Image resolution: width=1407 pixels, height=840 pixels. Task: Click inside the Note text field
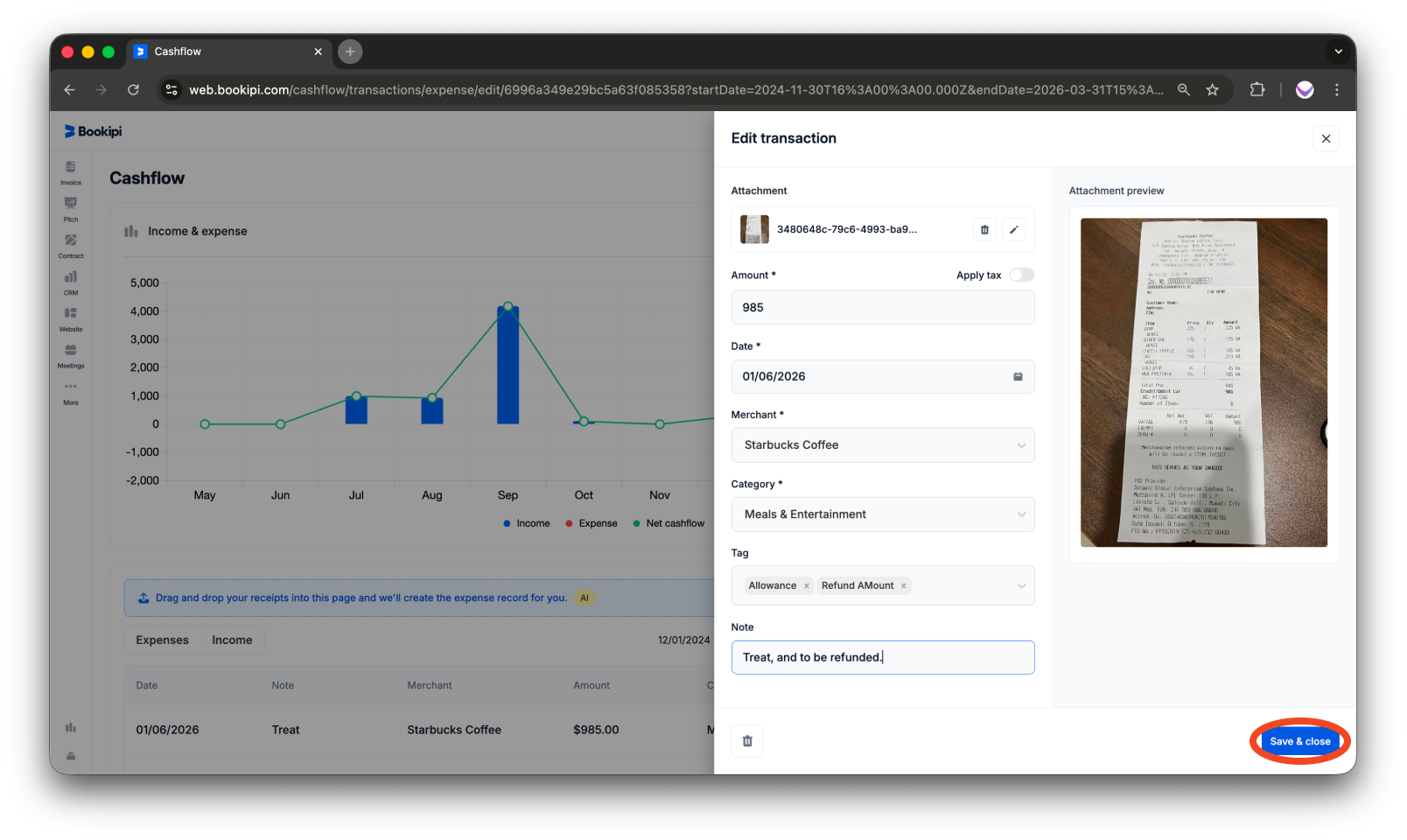[x=882, y=657]
